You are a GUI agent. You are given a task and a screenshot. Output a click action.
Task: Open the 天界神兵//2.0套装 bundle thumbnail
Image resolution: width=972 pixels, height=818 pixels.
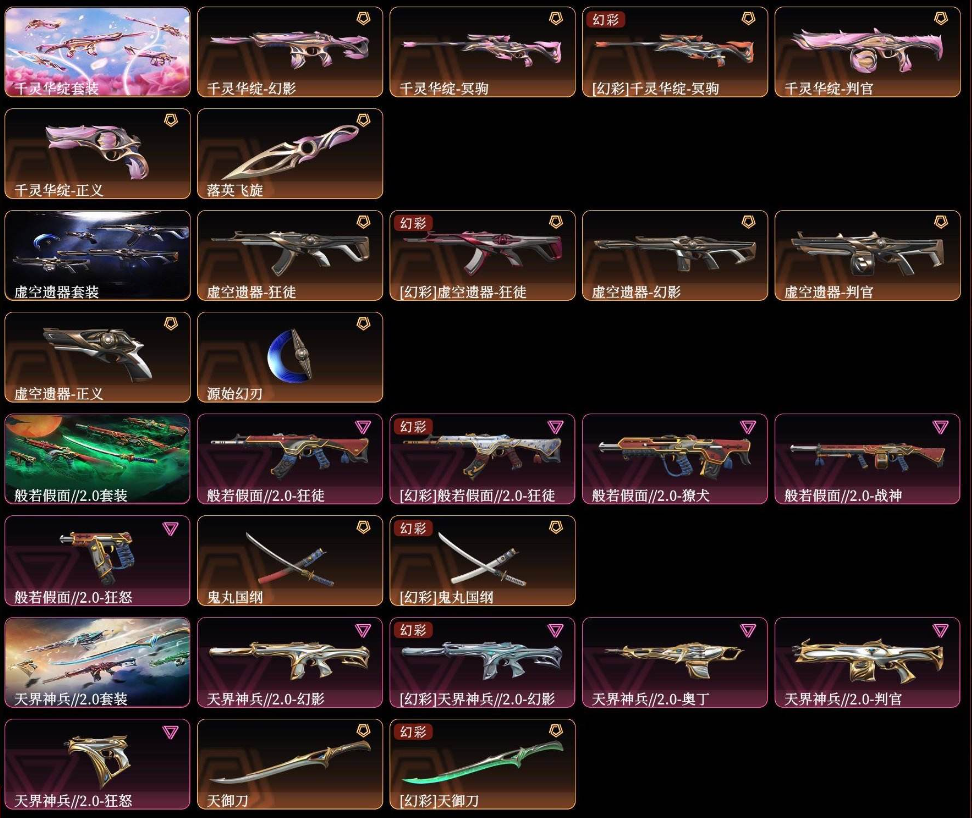(x=97, y=662)
